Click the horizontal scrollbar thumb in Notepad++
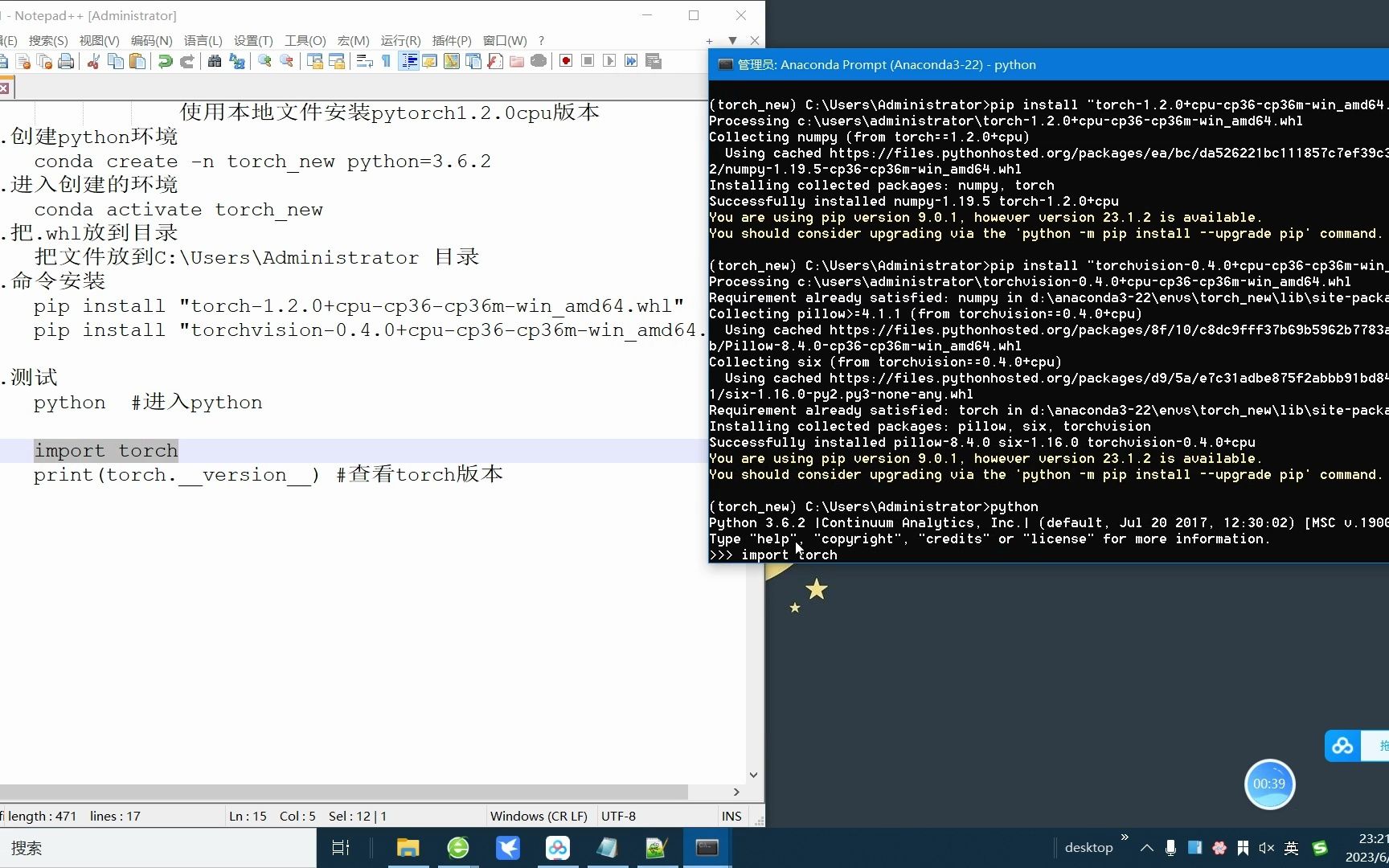Viewport: 1389px width, 868px height. click(344, 792)
